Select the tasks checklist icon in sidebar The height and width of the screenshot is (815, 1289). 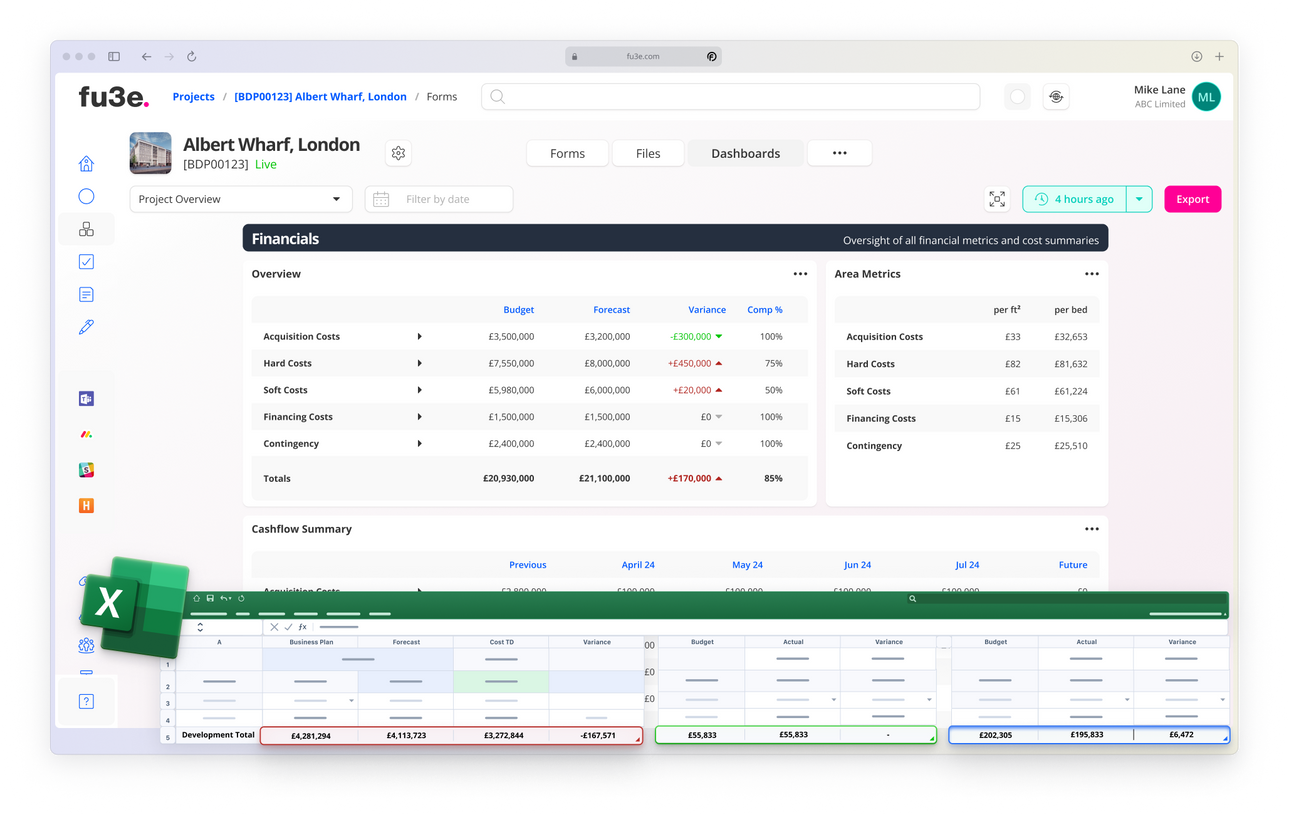click(86, 261)
